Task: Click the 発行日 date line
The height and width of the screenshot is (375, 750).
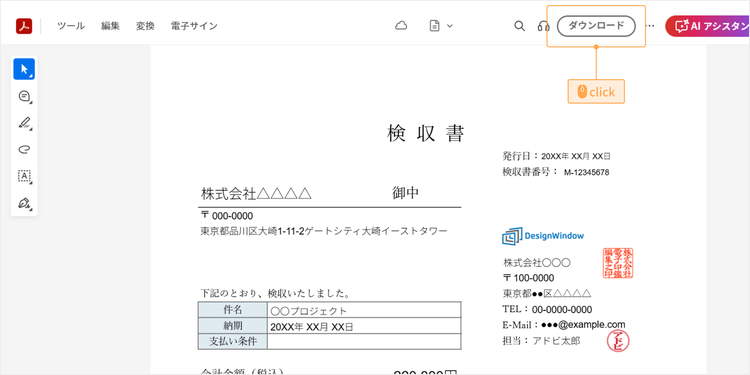Action: pyautogui.click(x=556, y=156)
